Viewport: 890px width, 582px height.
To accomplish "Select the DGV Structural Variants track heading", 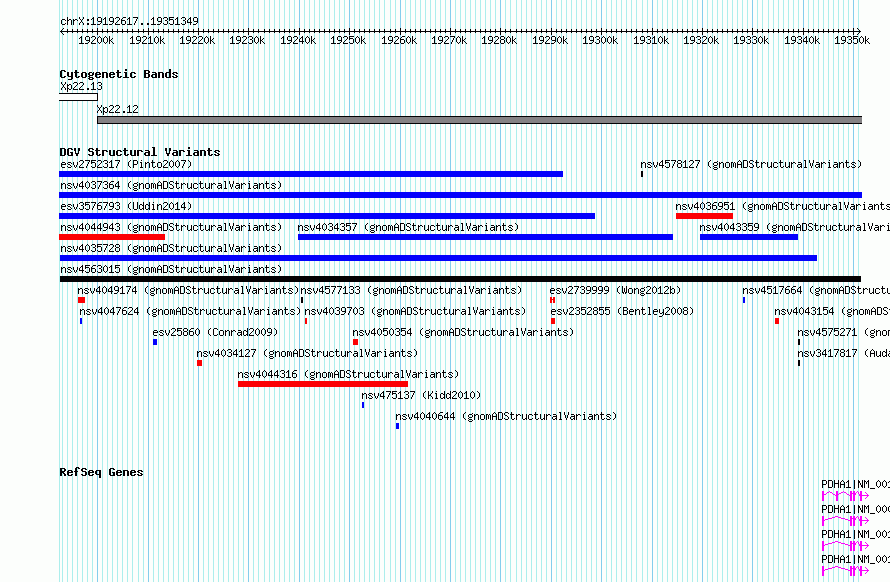I will (140, 152).
